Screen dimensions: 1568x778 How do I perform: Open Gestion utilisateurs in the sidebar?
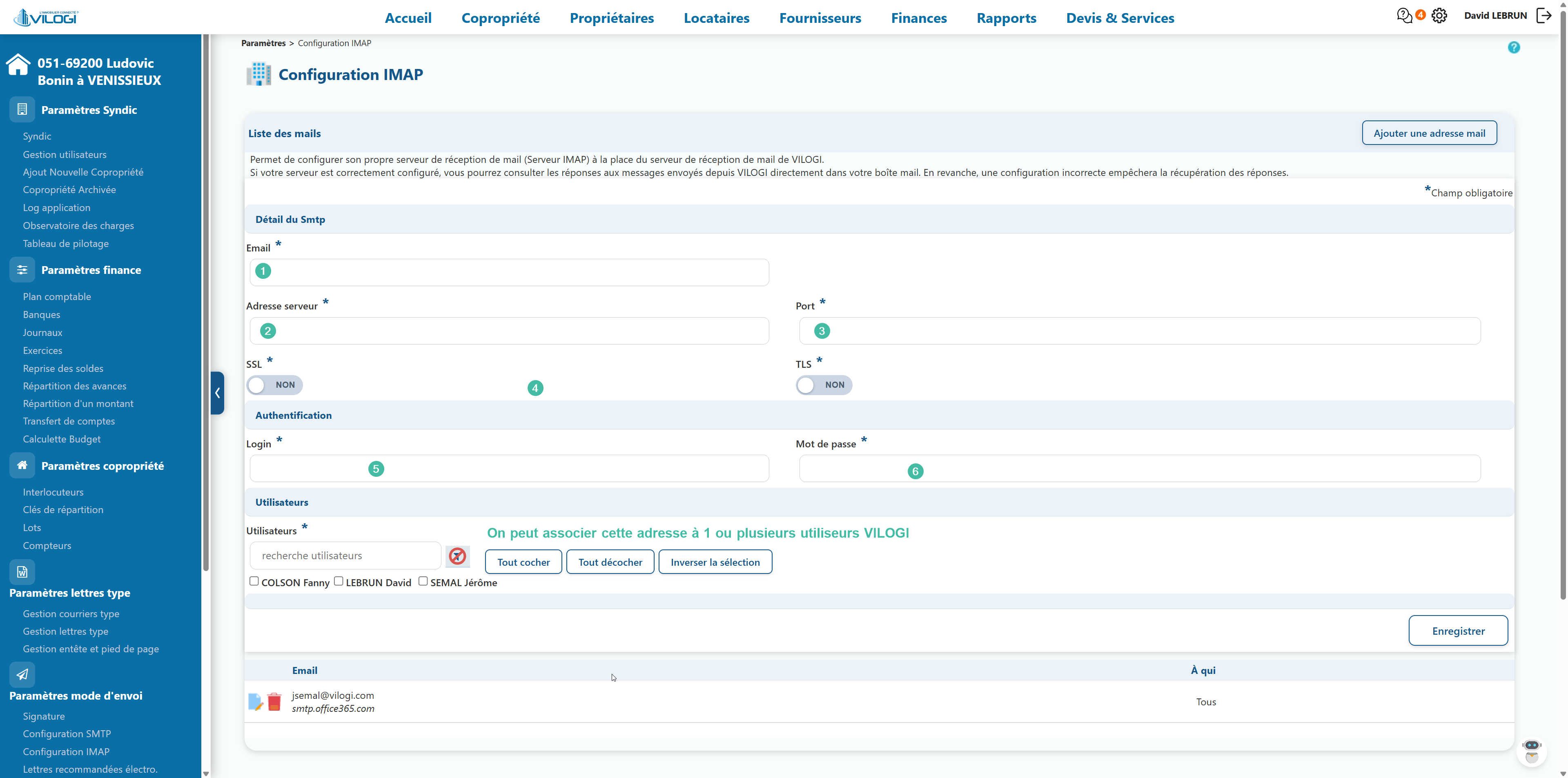pyautogui.click(x=65, y=155)
